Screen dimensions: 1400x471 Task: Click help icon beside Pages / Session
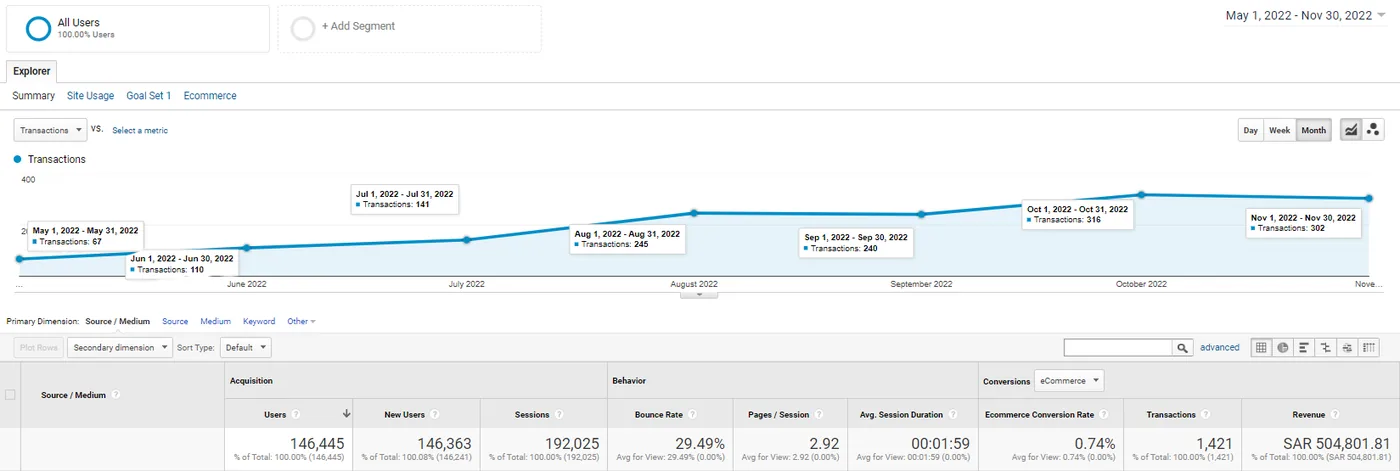(x=819, y=414)
